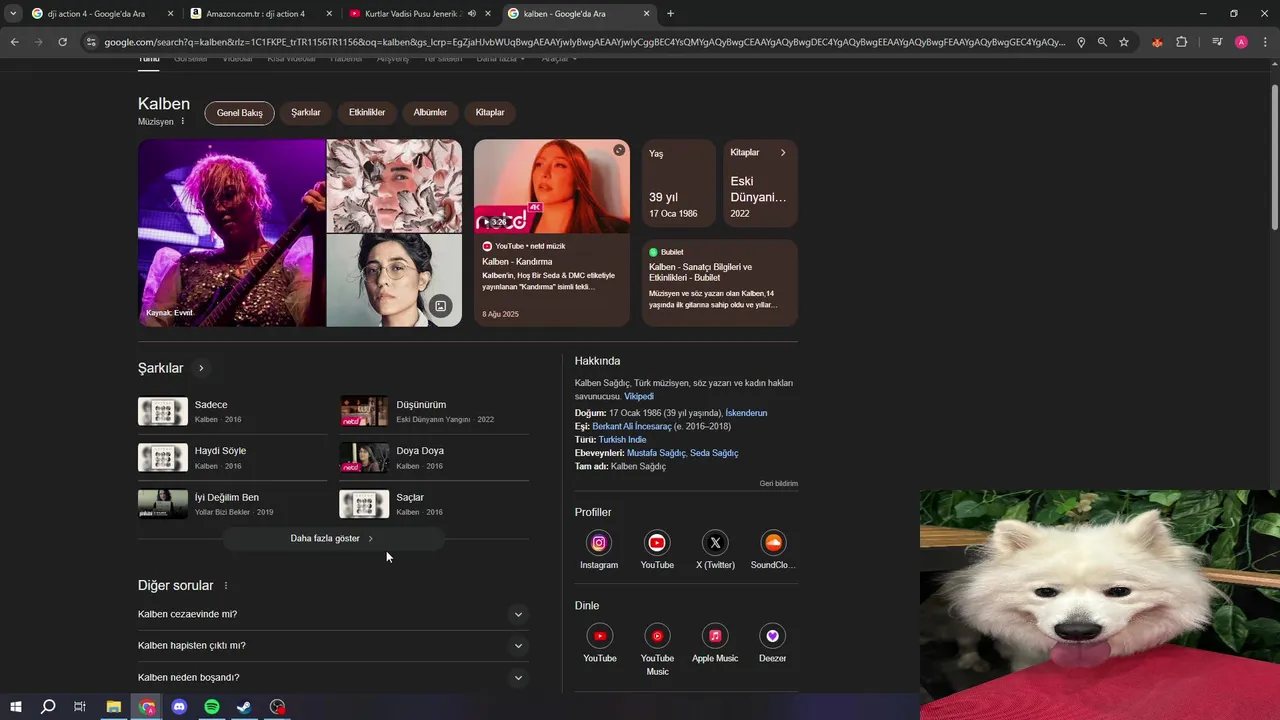Viewport: 1280px width, 720px height.
Task: Open the Vikipedi link
Action: tap(639, 397)
